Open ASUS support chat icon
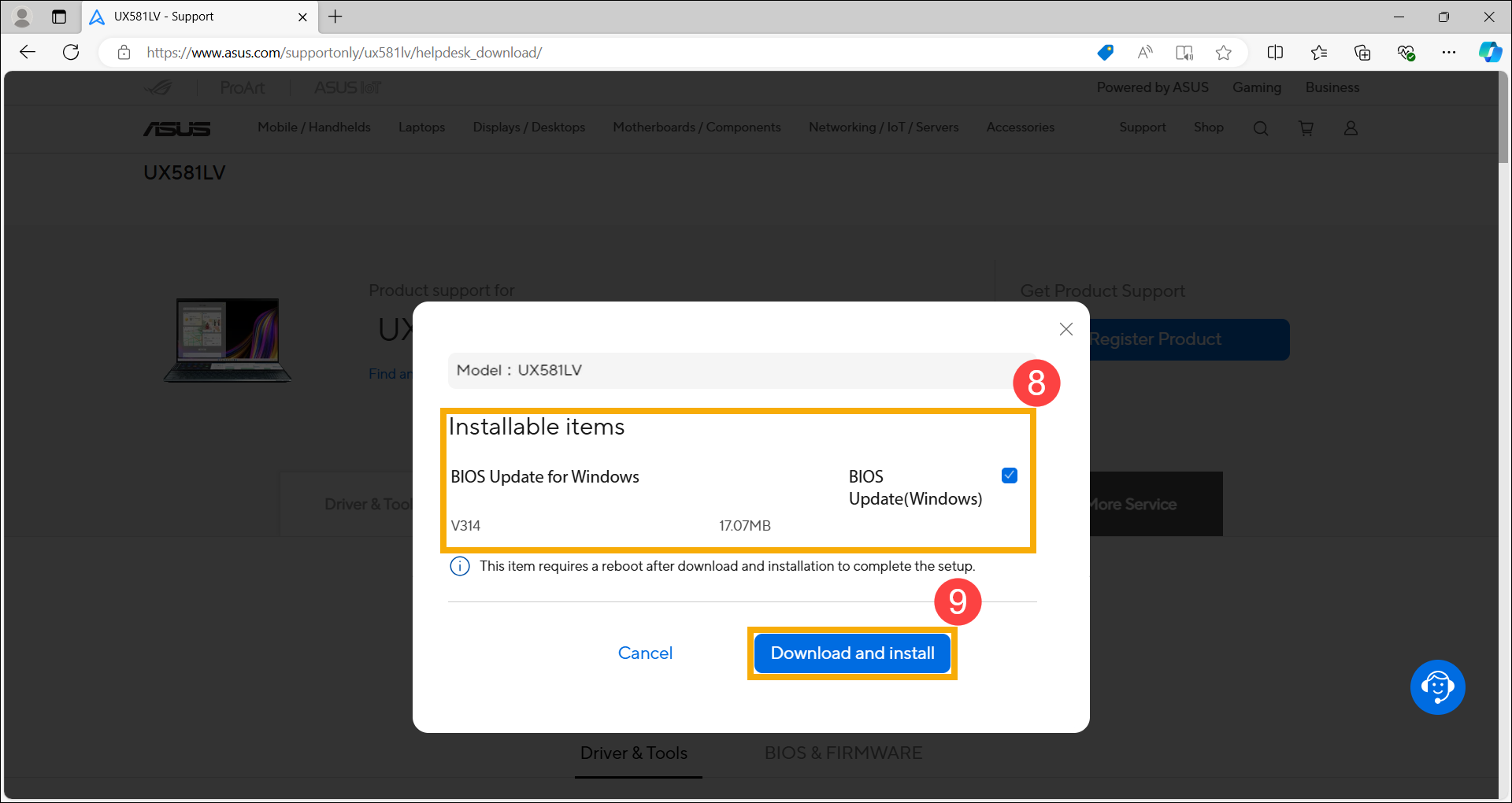 tap(1437, 687)
